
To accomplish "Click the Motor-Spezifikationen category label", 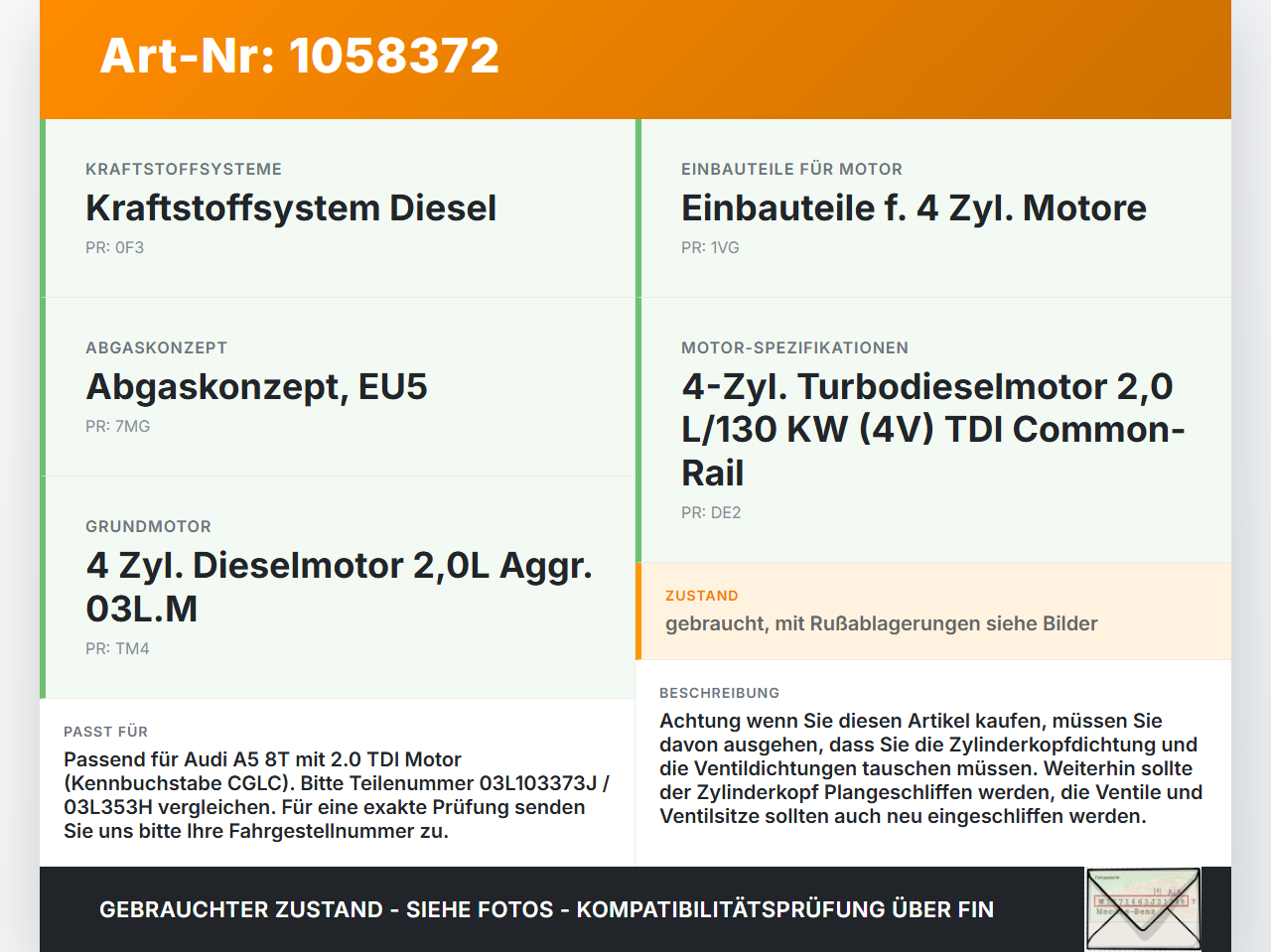I will coord(794,347).
